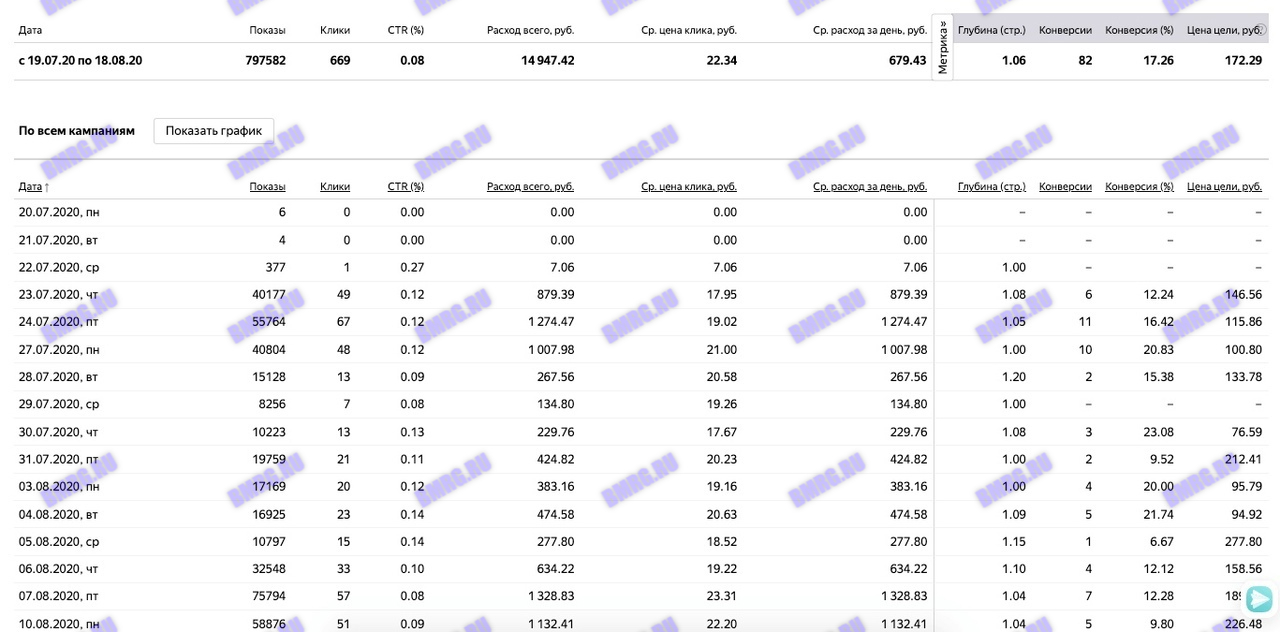The height and width of the screenshot is (632, 1280).
Task: Sort by the underlined Конверсии header
Action: click(x=1065, y=186)
